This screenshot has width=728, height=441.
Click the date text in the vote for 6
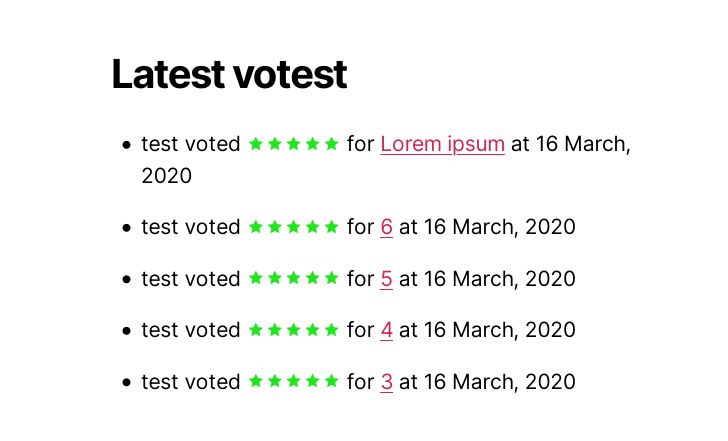pos(500,227)
